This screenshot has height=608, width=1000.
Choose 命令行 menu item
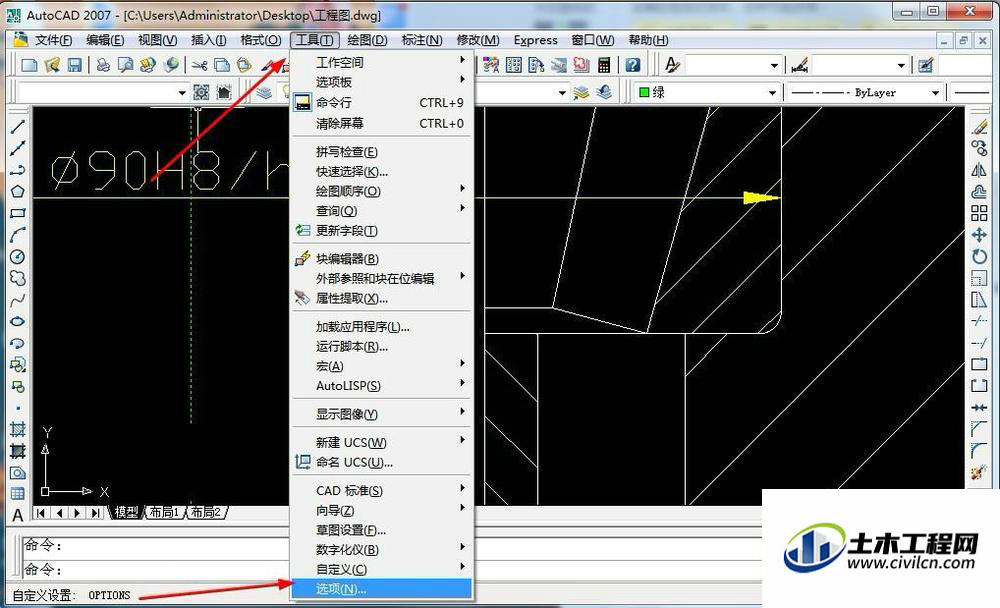point(382,103)
